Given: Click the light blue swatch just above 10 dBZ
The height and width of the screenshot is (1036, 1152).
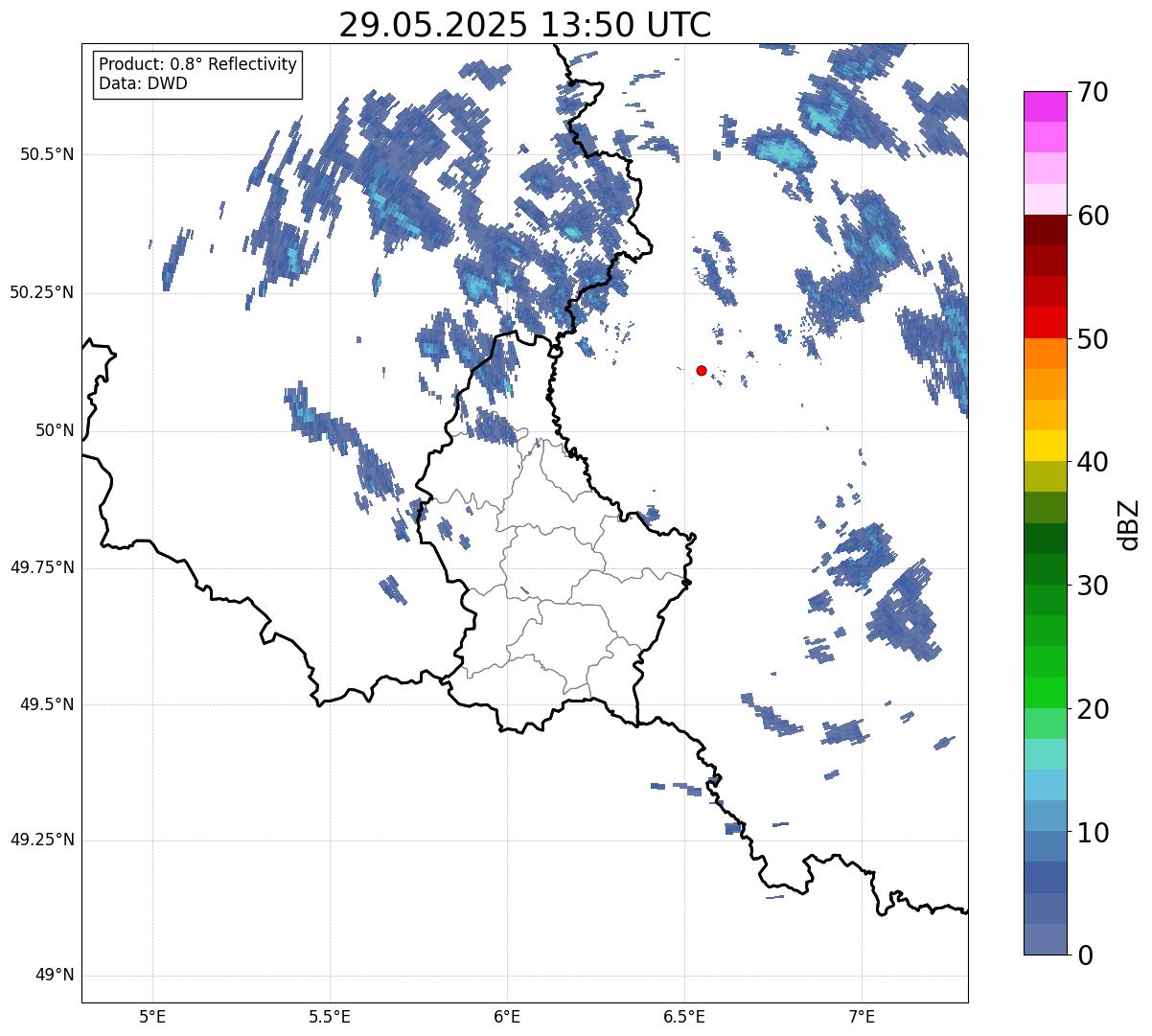Looking at the screenshot, I should point(1046,816).
